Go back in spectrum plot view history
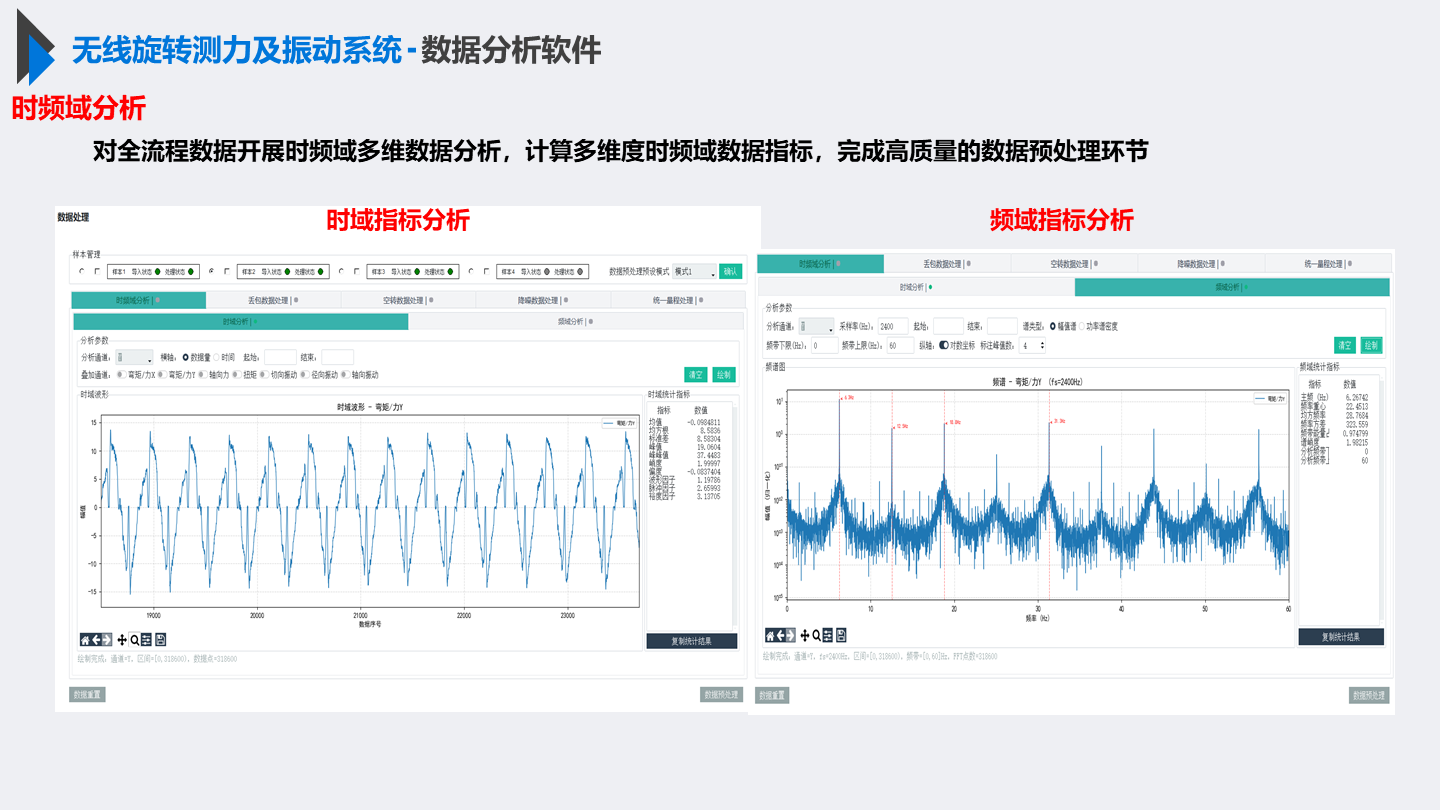Image resolution: width=1440 pixels, height=810 pixels. (x=781, y=635)
